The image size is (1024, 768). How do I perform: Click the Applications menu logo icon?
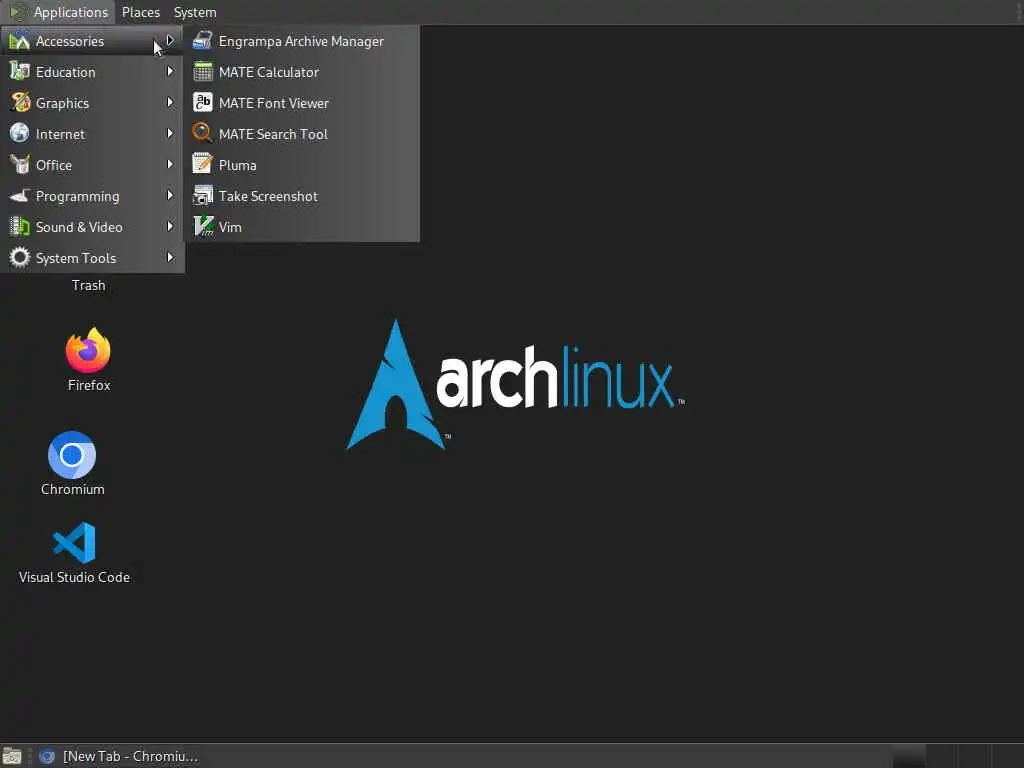tap(18, 12)
